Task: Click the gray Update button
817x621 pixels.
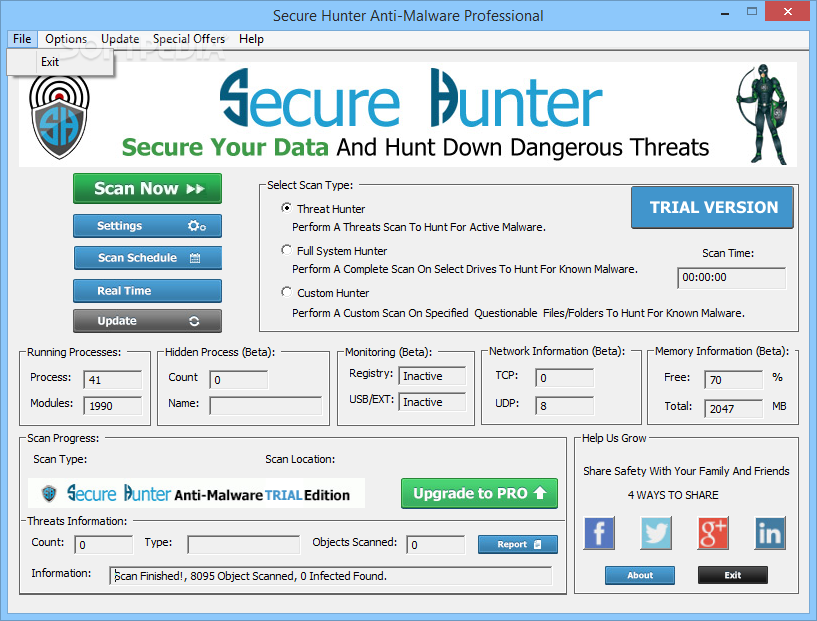Action: point(147,321)
